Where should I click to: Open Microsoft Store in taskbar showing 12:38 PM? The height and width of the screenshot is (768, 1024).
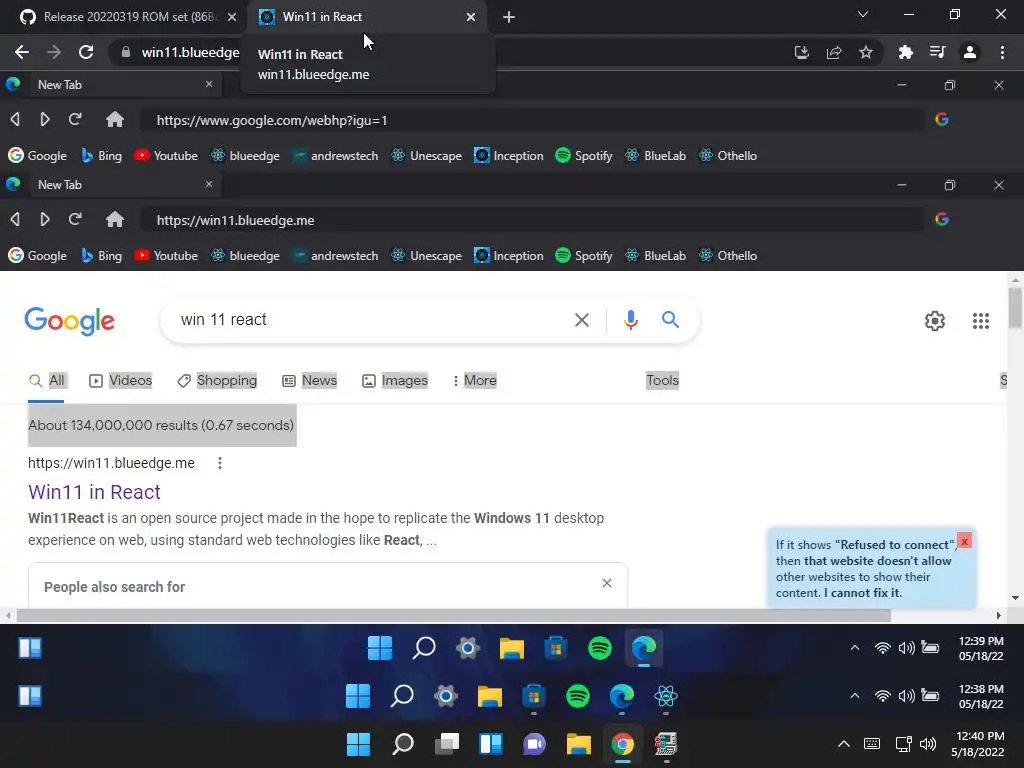[x=534, y=696]
